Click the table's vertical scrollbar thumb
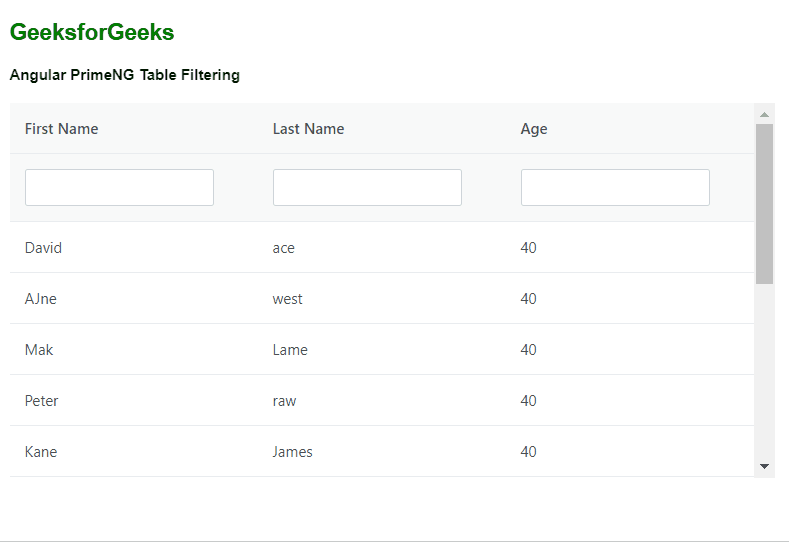789x542 pixels. 765,204
